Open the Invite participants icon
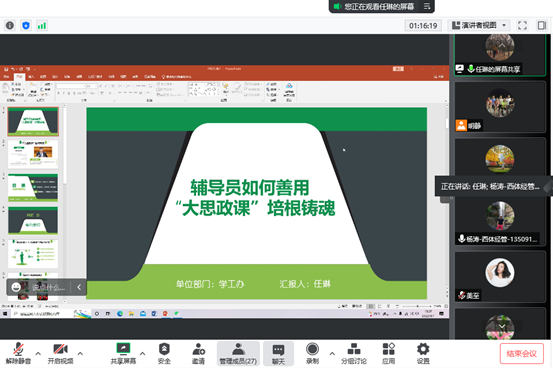 tap(198, 349)
